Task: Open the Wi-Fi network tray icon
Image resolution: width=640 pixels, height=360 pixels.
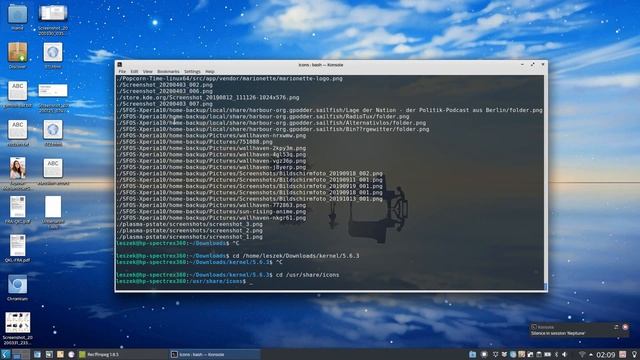Action: coord(582,354)
